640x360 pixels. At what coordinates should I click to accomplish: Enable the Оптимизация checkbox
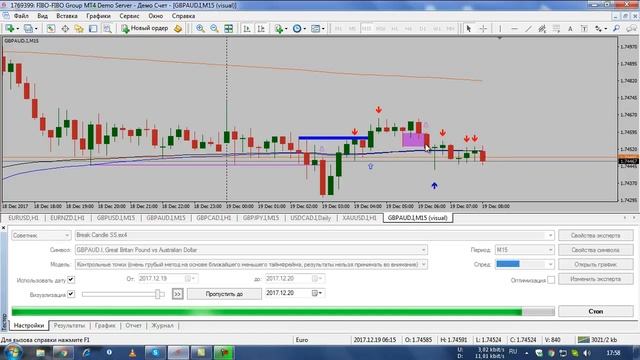[551, 280]
